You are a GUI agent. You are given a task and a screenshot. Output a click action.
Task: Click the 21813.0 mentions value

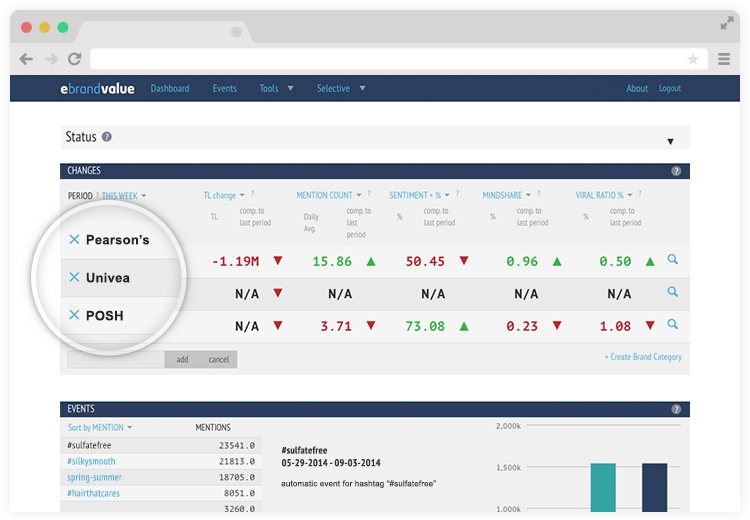click(237, 462)
